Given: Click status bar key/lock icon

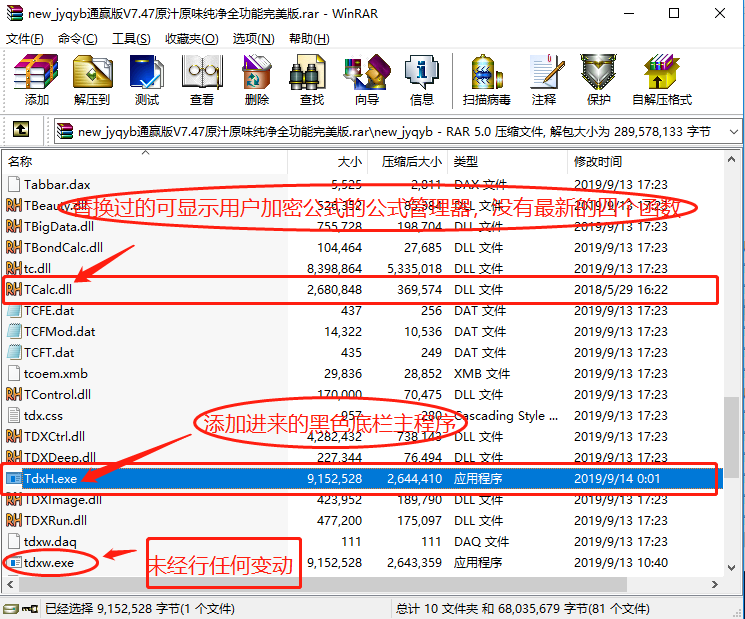Looking at the screenshot, I should (30, 609).
